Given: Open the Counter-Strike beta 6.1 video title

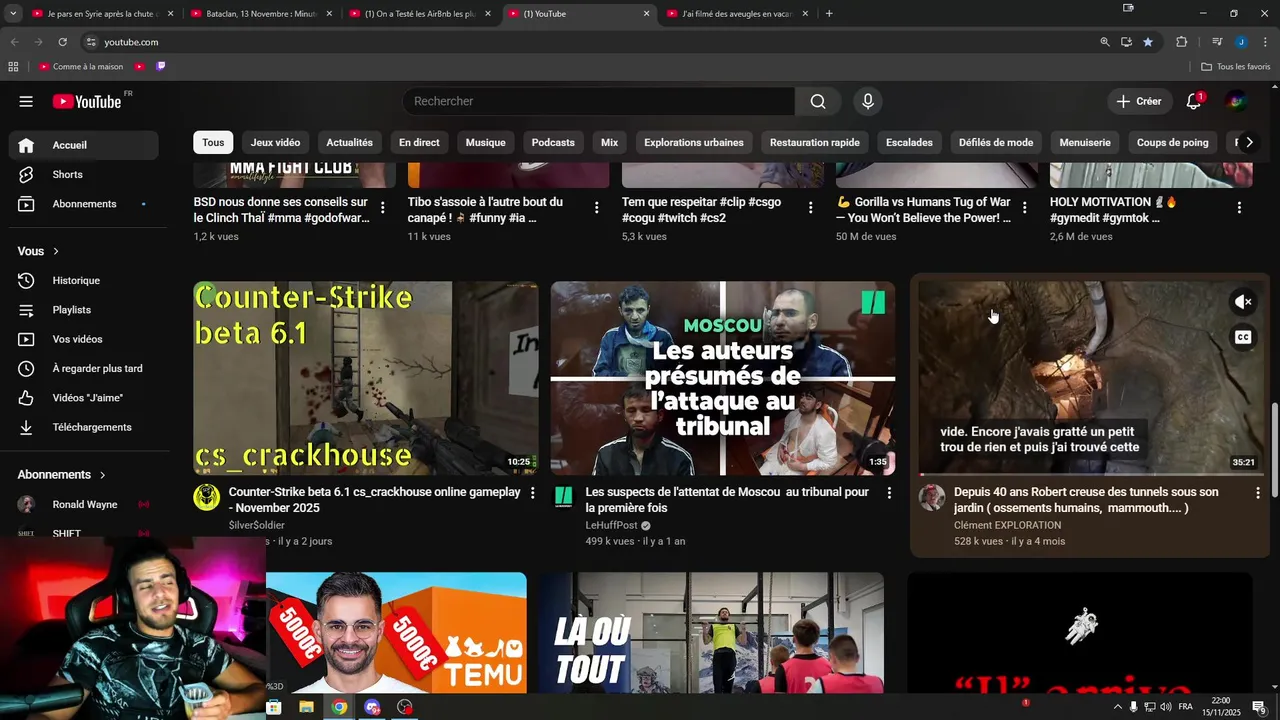Looking at the screenshot, I should pos(375,500).
